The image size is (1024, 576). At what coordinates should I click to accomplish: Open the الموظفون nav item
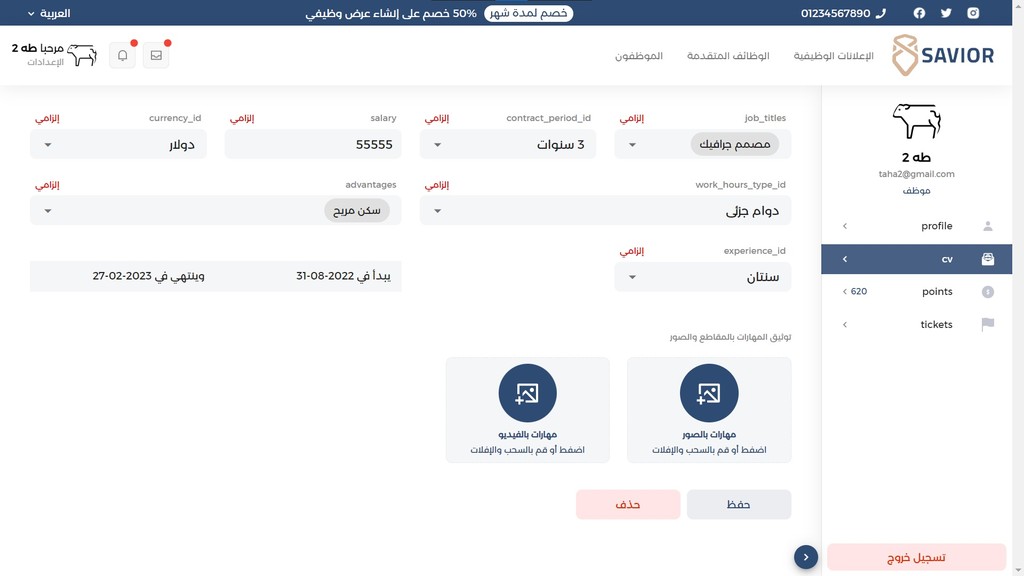(x=639, y=56)
